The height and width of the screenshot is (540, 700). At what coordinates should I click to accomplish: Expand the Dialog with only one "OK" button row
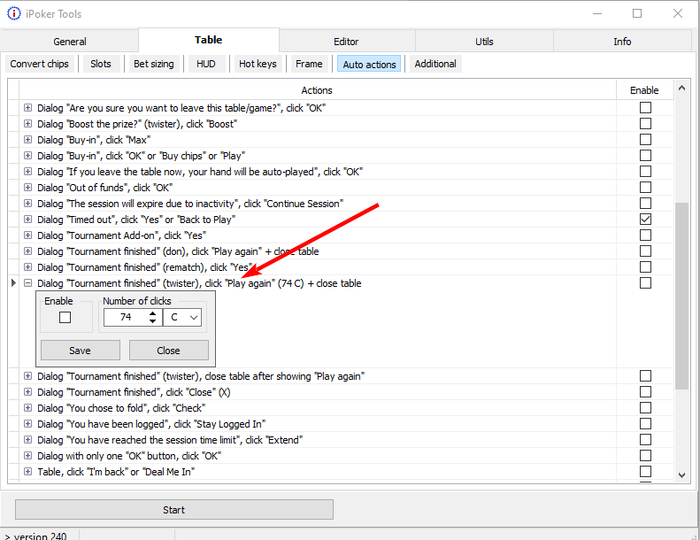(28, 456)
